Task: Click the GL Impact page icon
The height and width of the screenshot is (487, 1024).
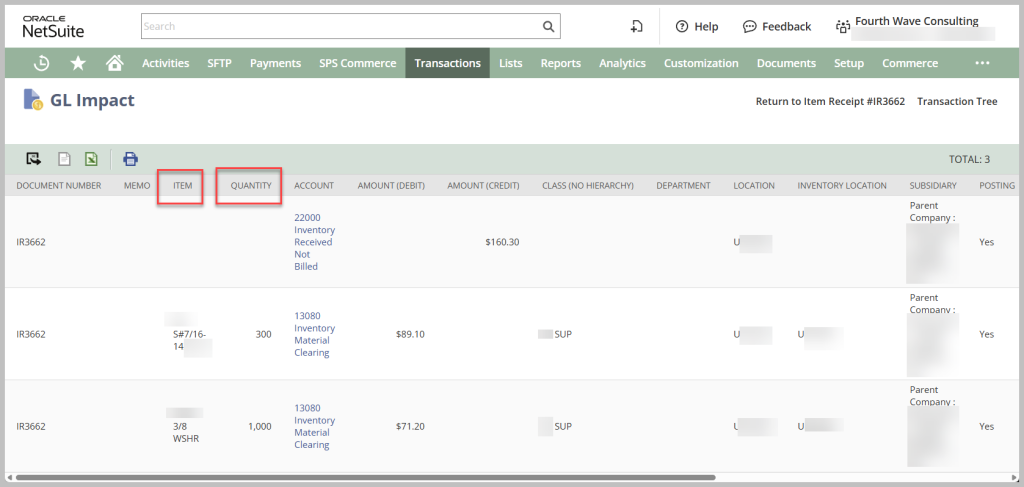Action: pyautogui.click(x=33, y=100)
